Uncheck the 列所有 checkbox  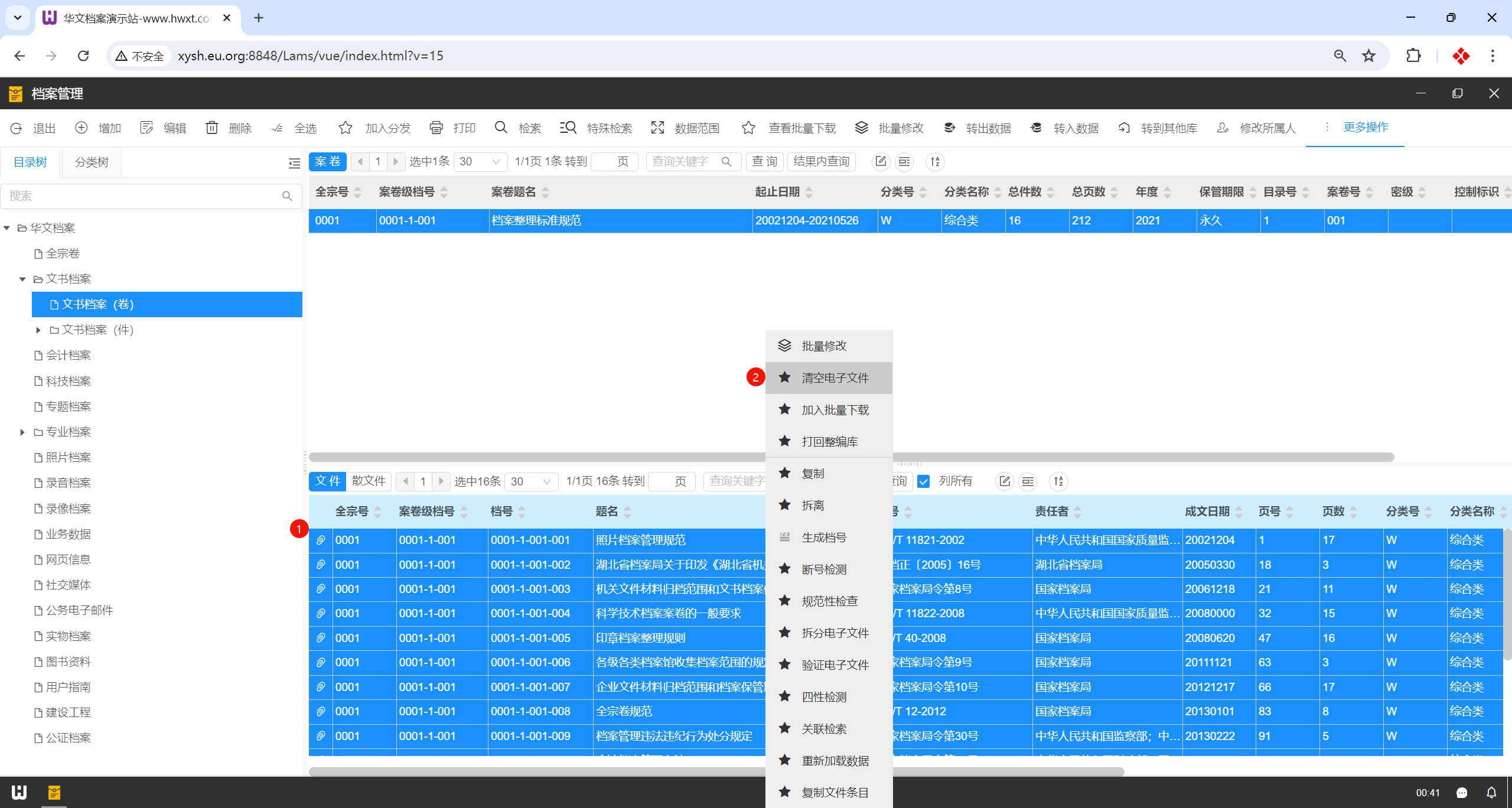click(924, 481)
